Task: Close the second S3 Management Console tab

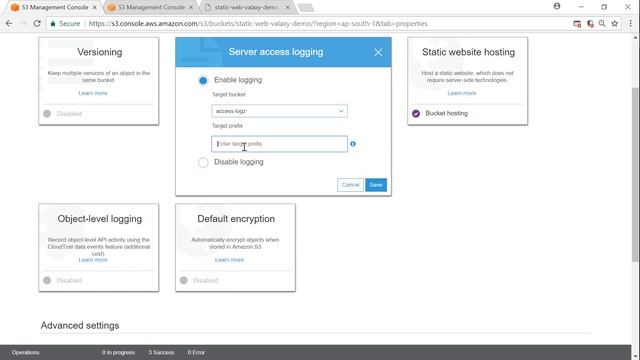Action: (x=191, y=7)
